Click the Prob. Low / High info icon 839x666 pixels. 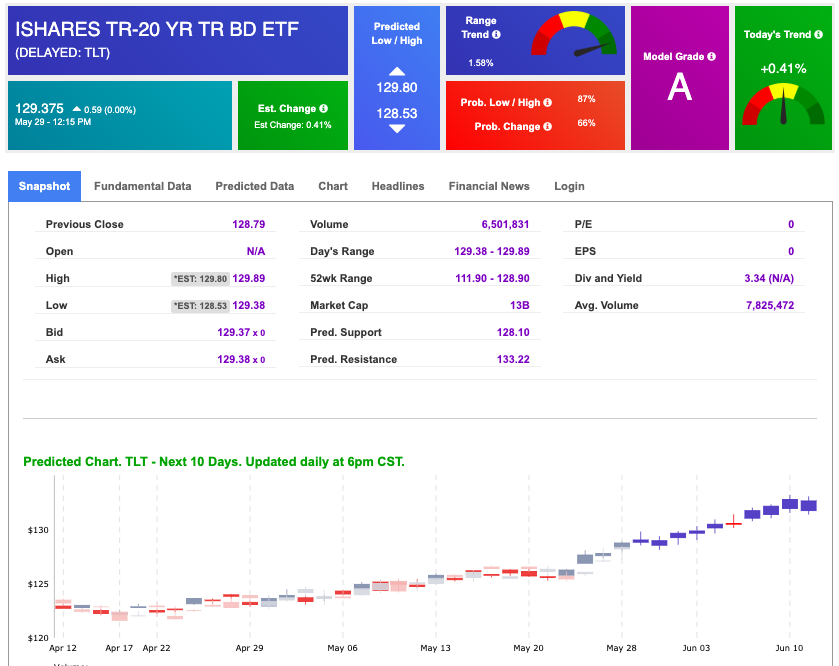click(547, 102)
